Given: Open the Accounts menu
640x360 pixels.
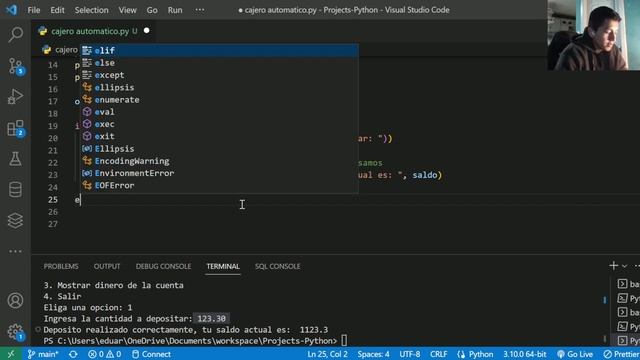Looking at the screenshot, I should (x=16, y=301).
